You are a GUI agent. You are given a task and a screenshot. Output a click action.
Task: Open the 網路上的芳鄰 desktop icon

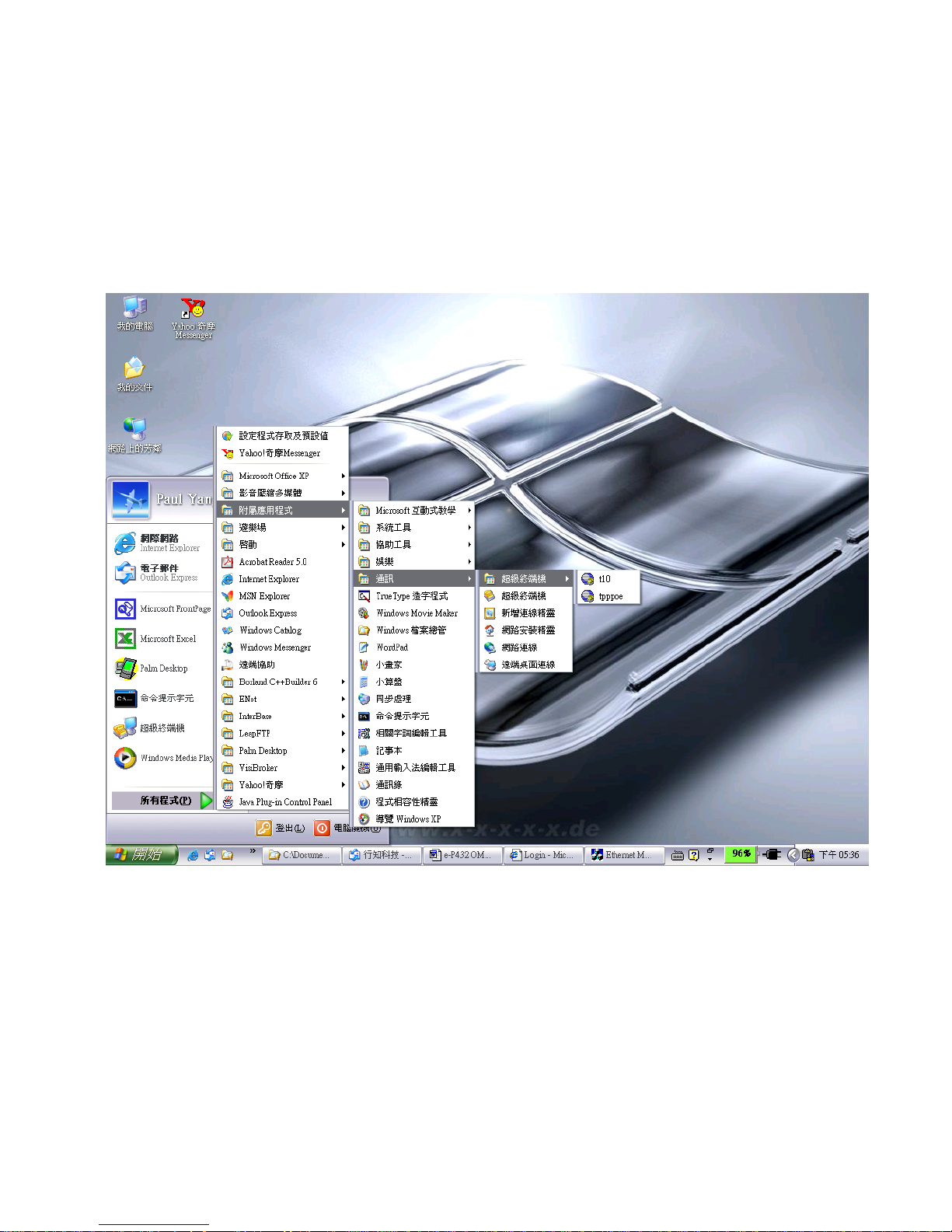134,435
